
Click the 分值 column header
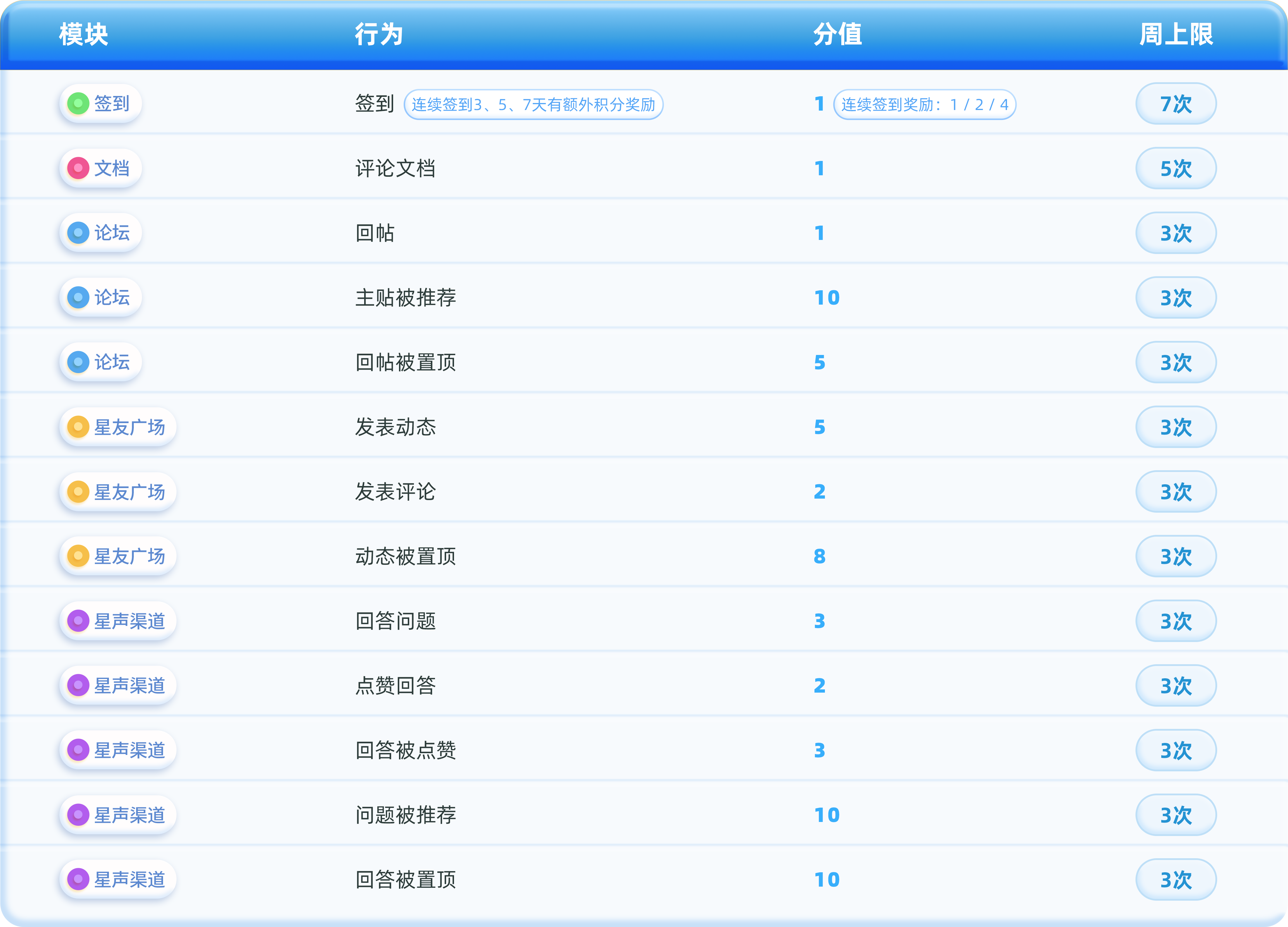click(838, 34)
